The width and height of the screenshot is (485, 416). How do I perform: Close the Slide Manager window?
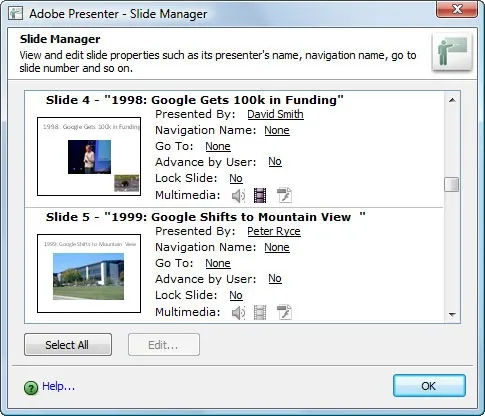(x=457, y=9)
